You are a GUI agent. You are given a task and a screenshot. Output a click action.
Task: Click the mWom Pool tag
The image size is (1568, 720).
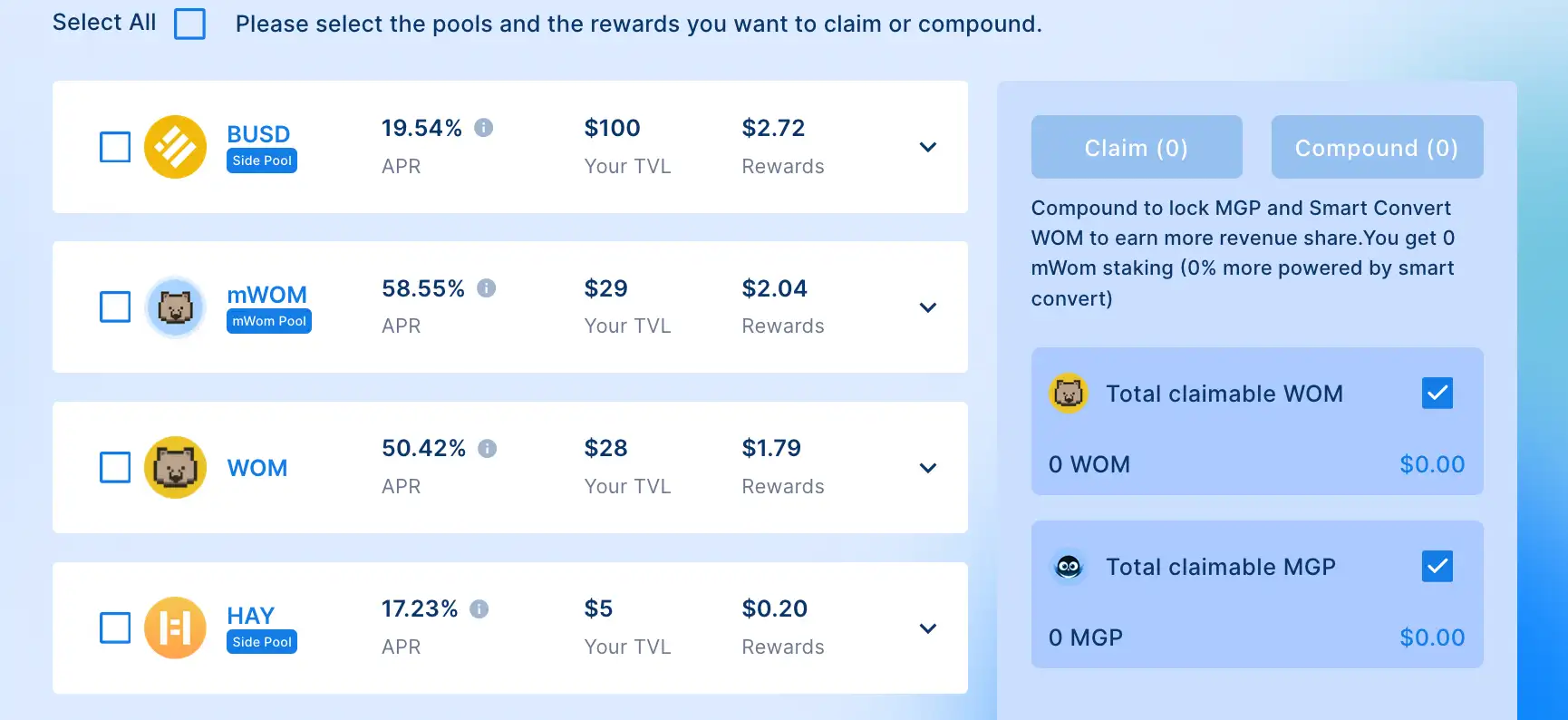[x=269, y=321]
